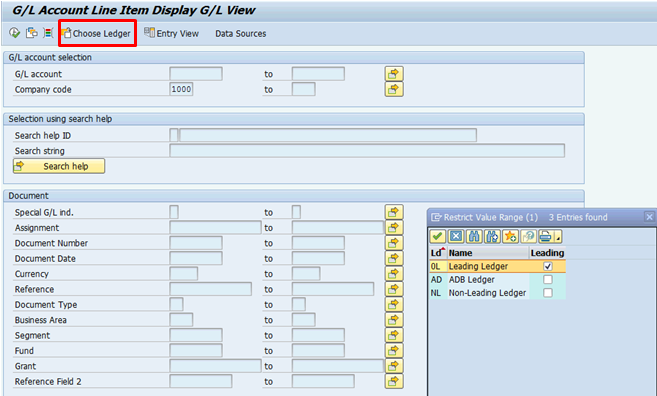Click the Leading column header

coord(547,253)
